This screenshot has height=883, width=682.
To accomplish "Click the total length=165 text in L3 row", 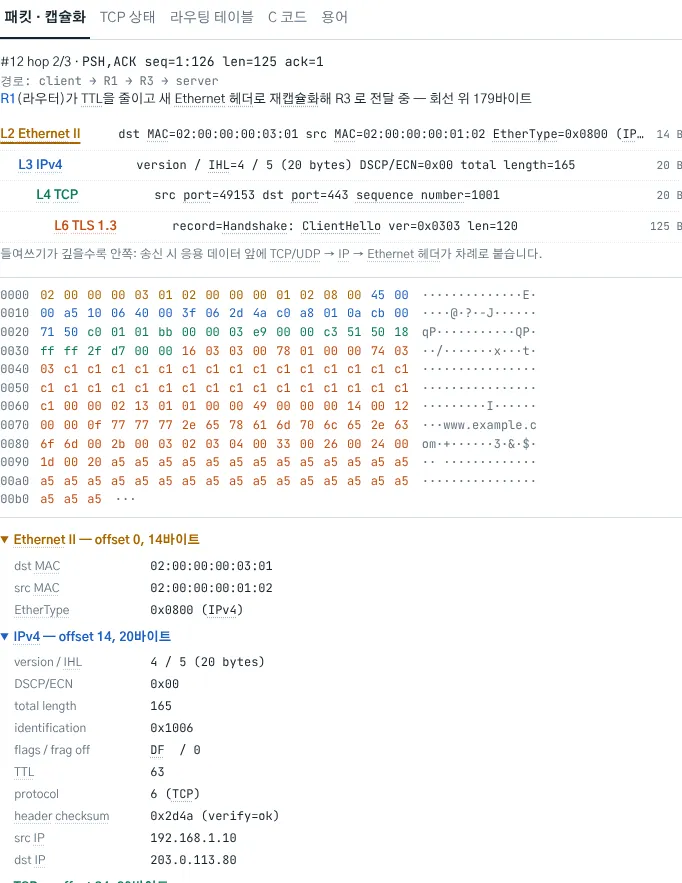I will pos(518,165).
